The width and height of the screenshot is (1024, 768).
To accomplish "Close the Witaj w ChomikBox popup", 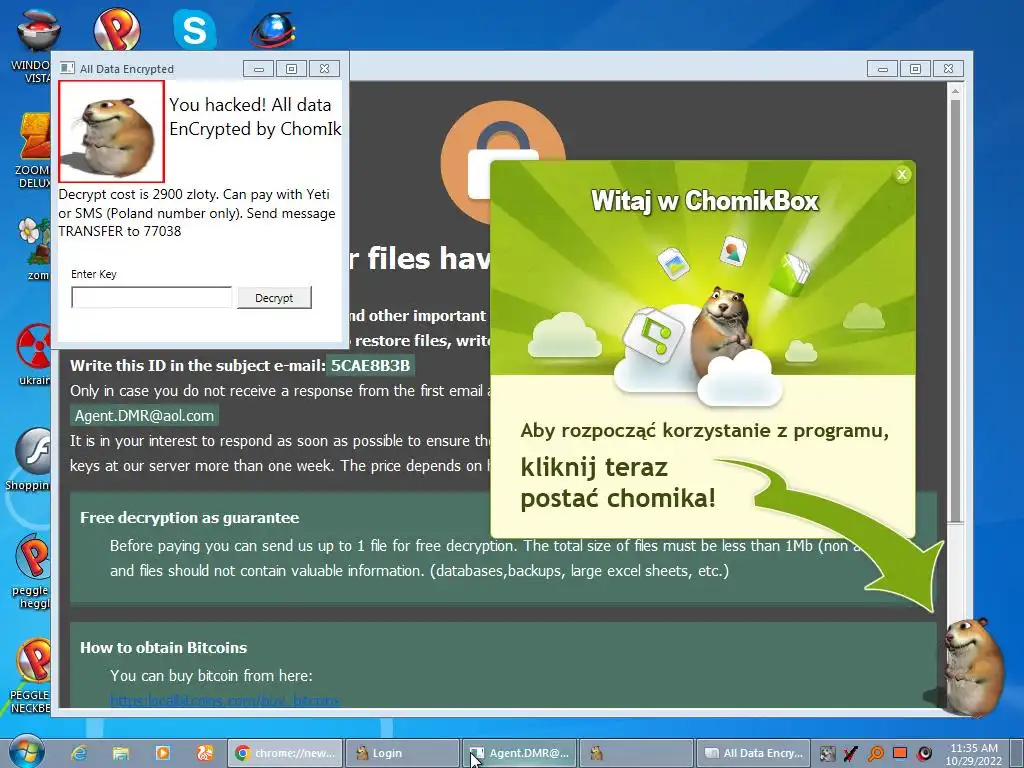I will click(x=902, y=174).
